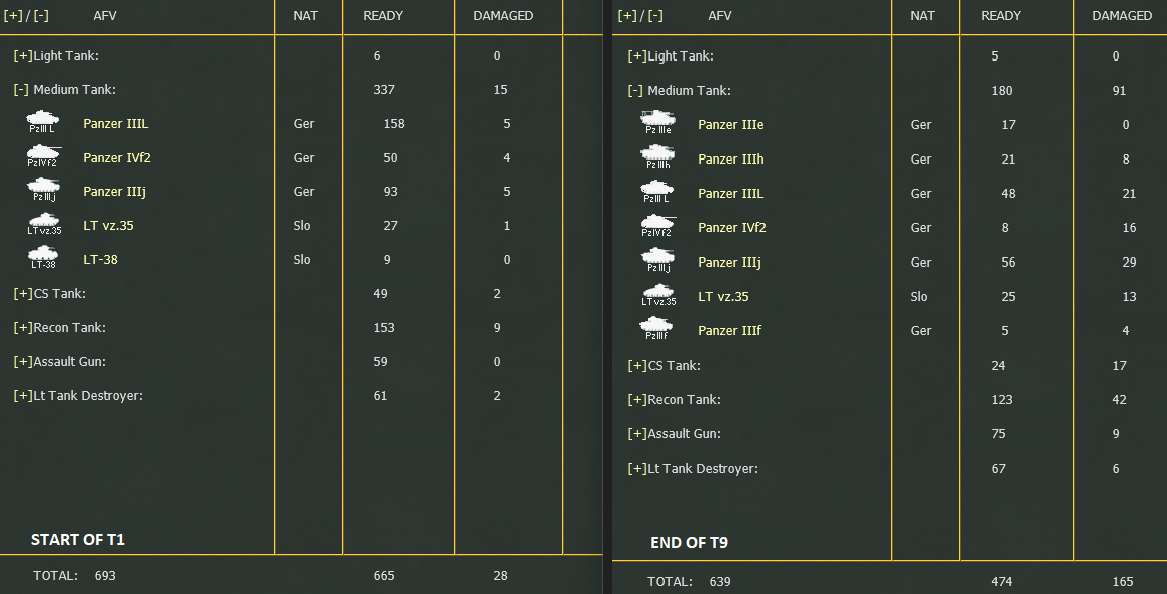This screenshot has height=594, width=1167.
Task: Select the Panzer IVf2 tank icon
Action: [42, 157]
